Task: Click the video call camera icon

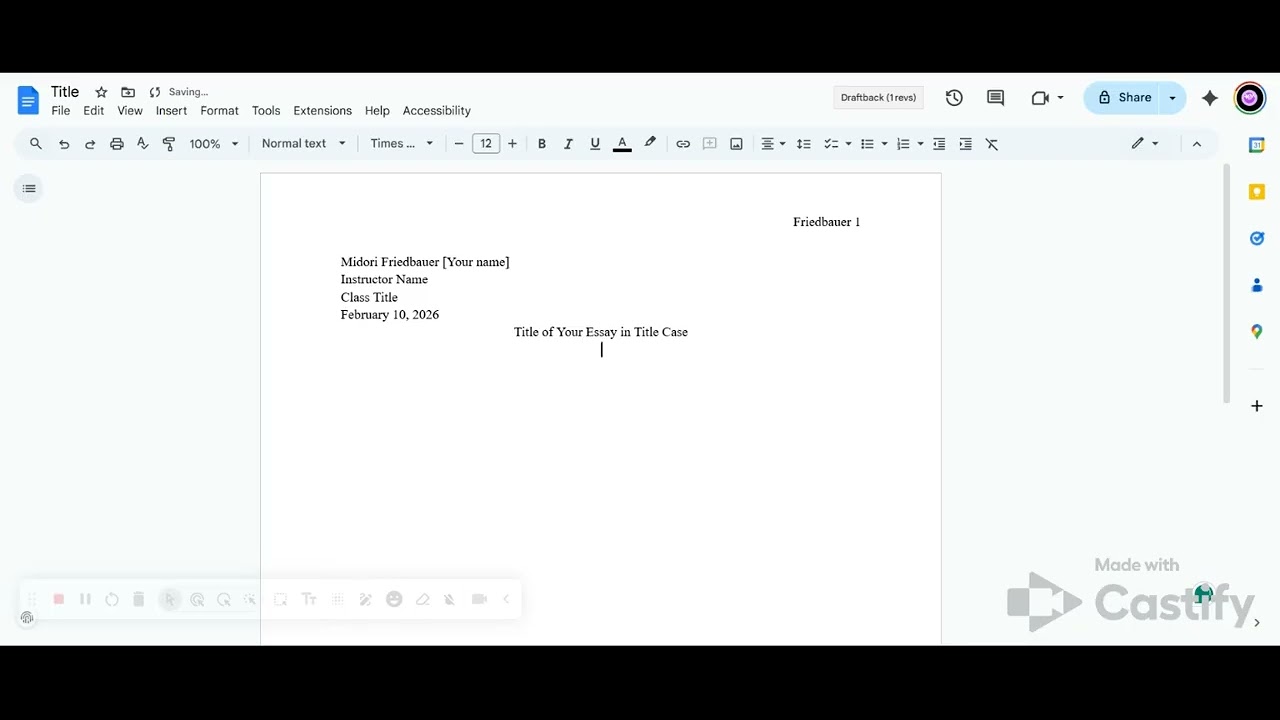Action: 1040,98
